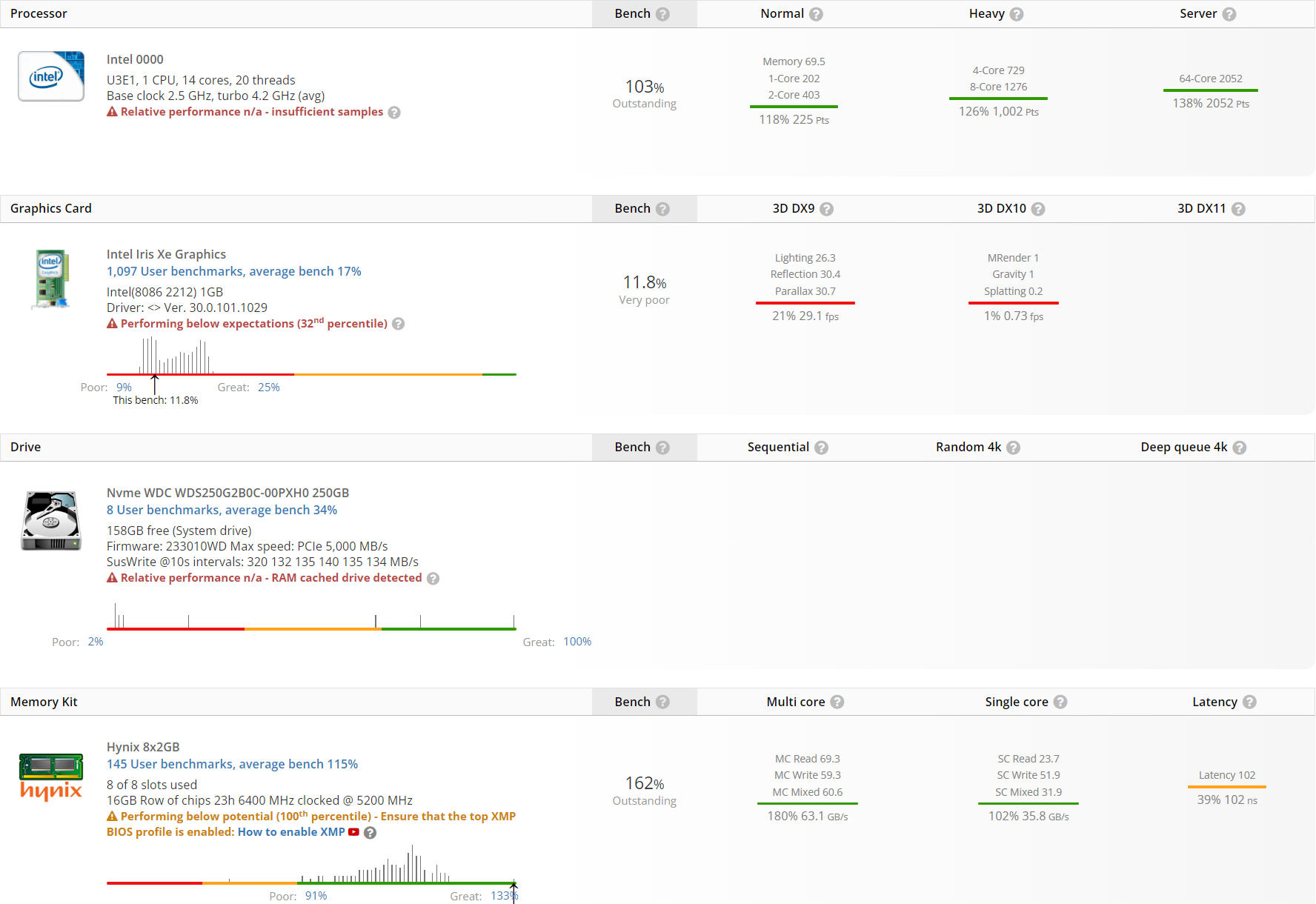This screenshot has width=1316, height=904.
Task: Click the Hynix memory logo thumbnail
Action: point(51,777)
